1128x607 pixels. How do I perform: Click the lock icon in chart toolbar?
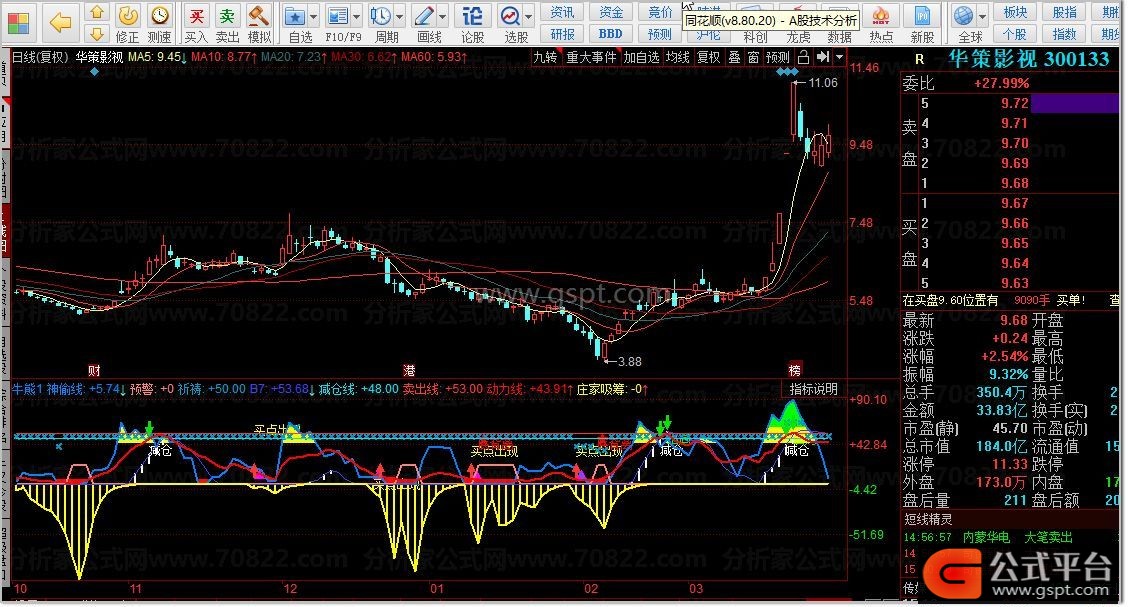click(804, 57)
